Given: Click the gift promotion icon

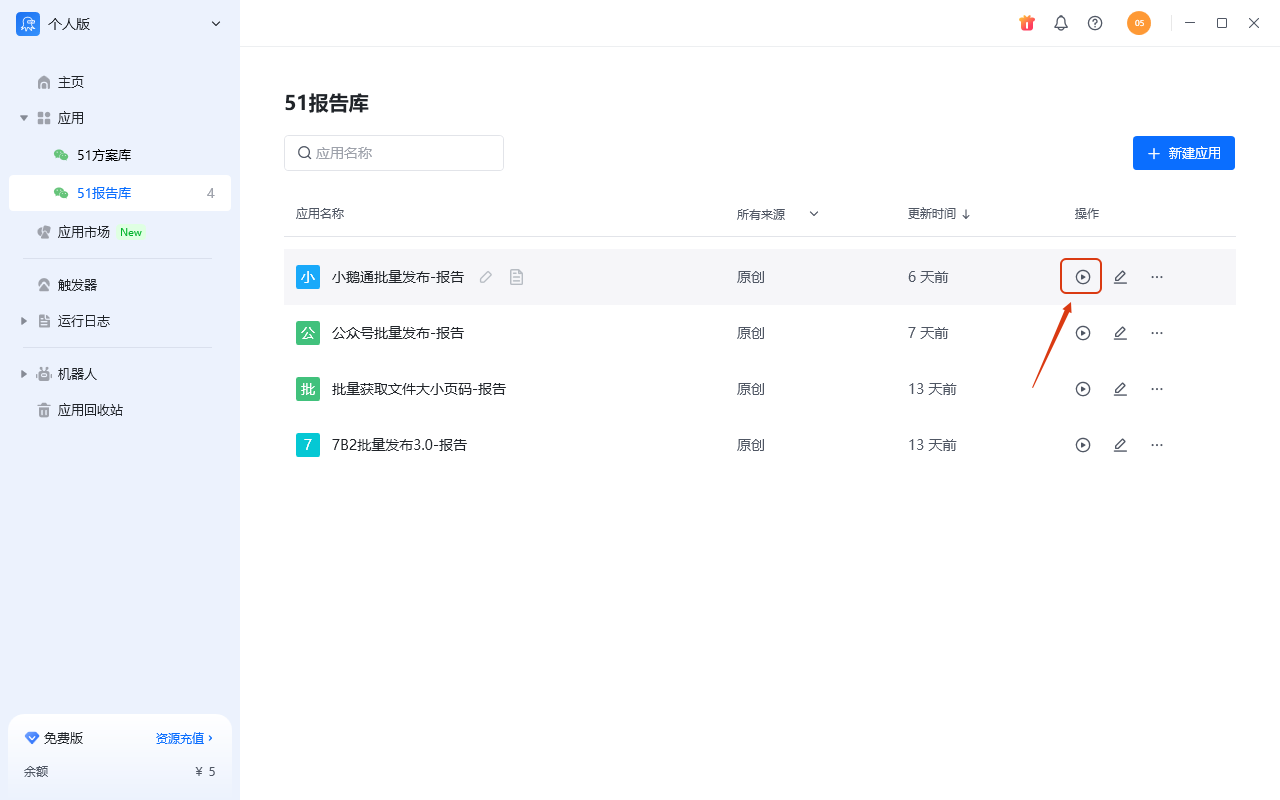Looking at the screenshot, I should click(x=1027, y=23).
